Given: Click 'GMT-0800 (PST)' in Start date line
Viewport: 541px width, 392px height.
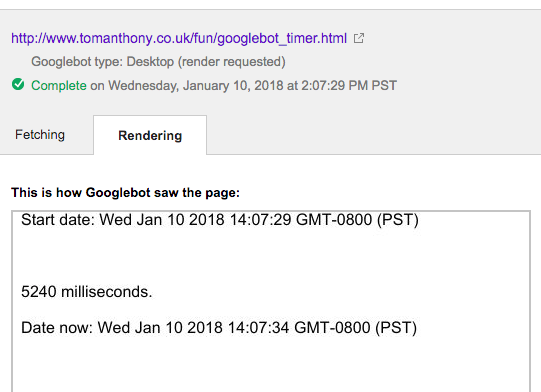Looking at the screenshot, I should pos(357,220).
